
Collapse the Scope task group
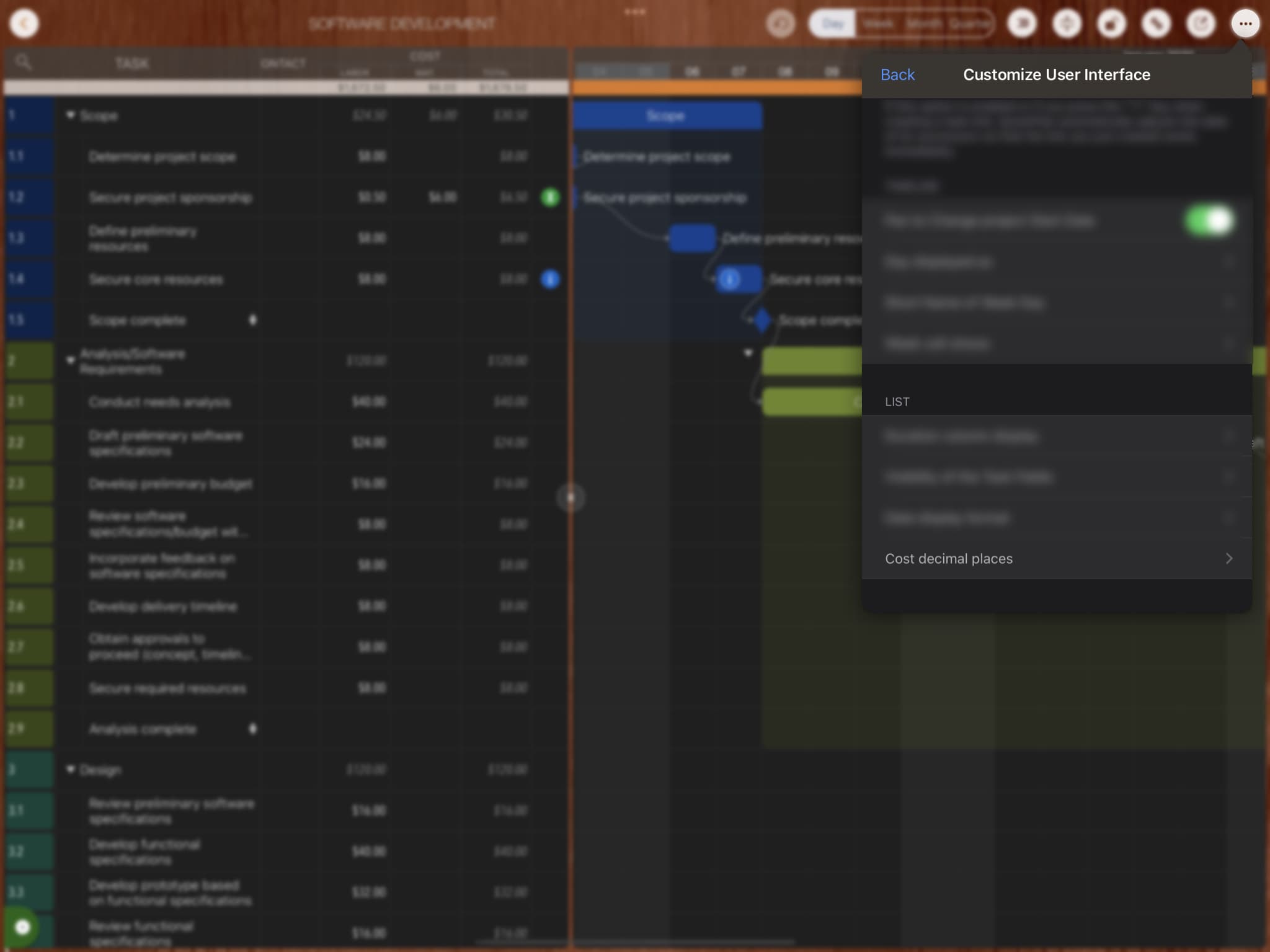(x=70, y=115)
